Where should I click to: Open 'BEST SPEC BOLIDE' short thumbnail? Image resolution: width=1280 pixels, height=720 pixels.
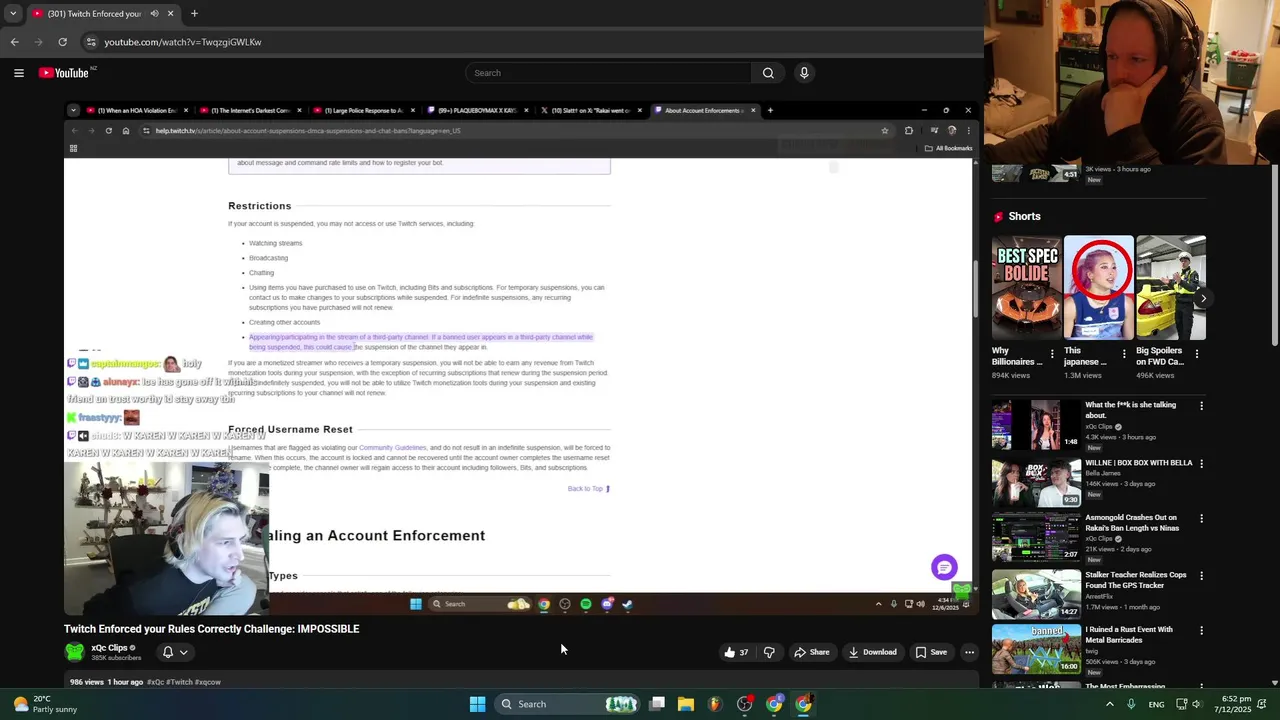point(1027,288)
